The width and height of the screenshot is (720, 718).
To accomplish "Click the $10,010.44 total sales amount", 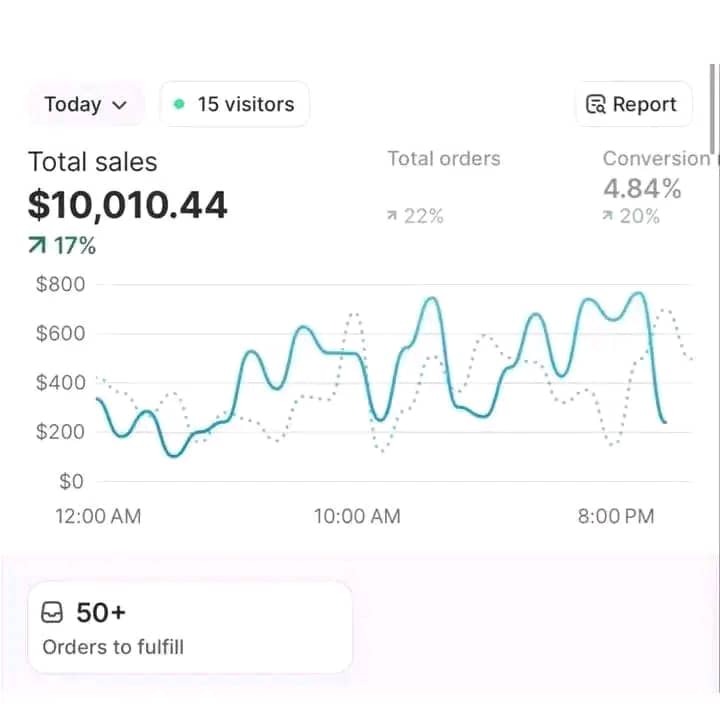I will (x=128, y=205).
